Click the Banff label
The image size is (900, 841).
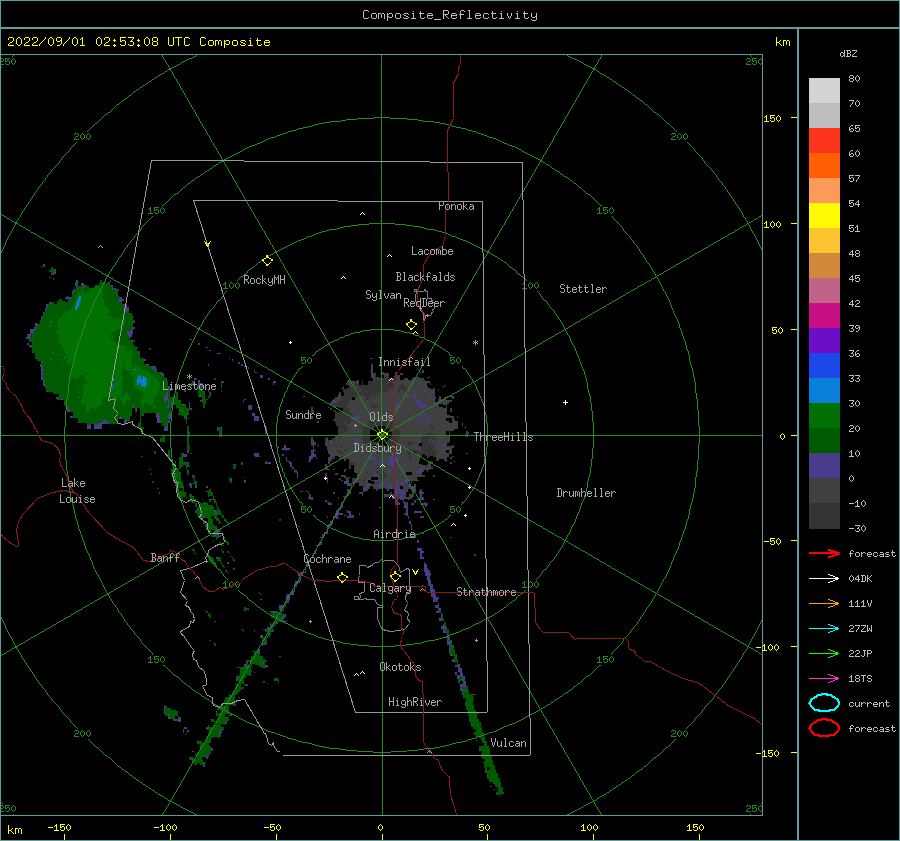pyautogui.click(x=165, y=557)
